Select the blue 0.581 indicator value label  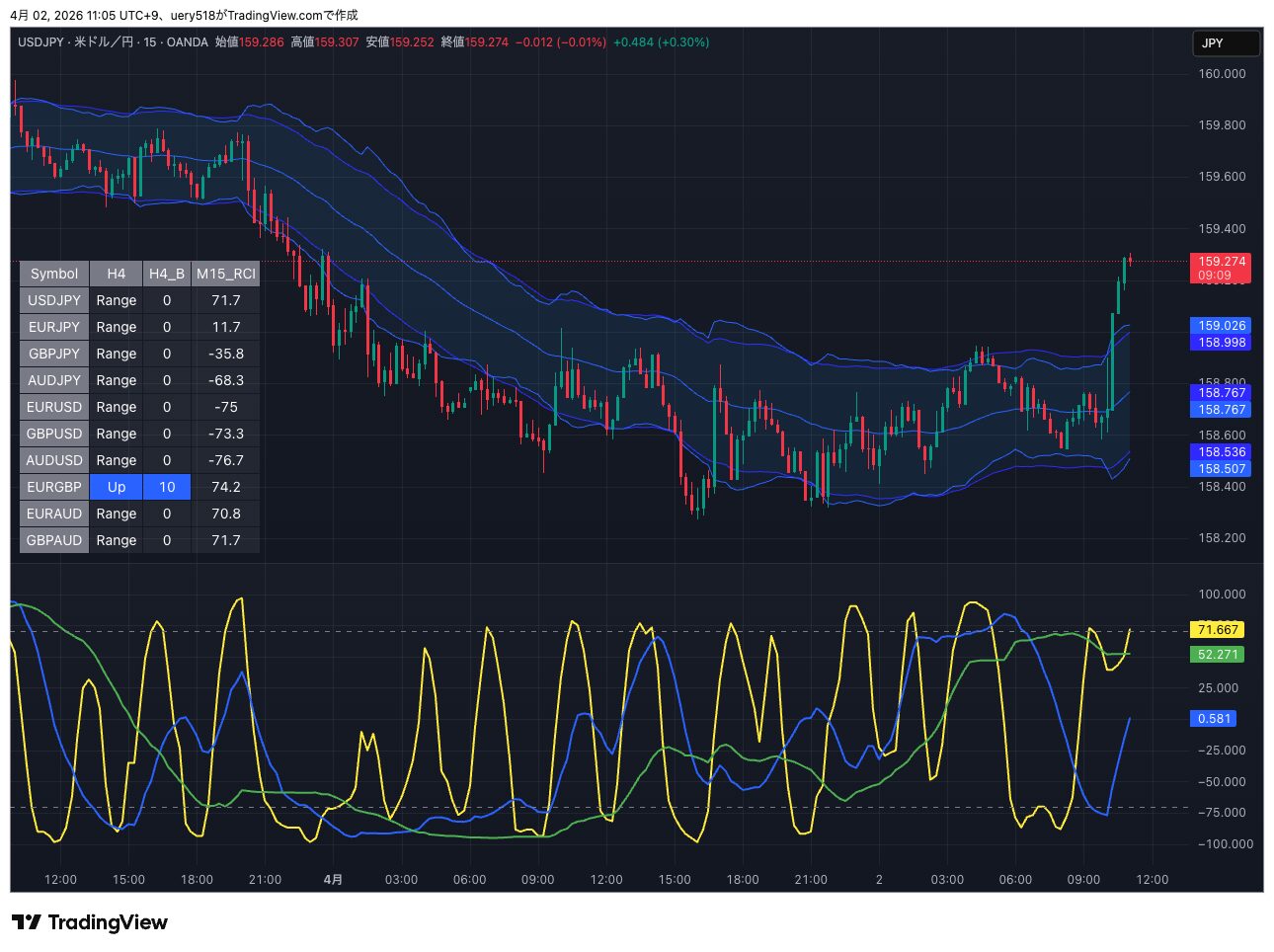tap(1214, 719)
